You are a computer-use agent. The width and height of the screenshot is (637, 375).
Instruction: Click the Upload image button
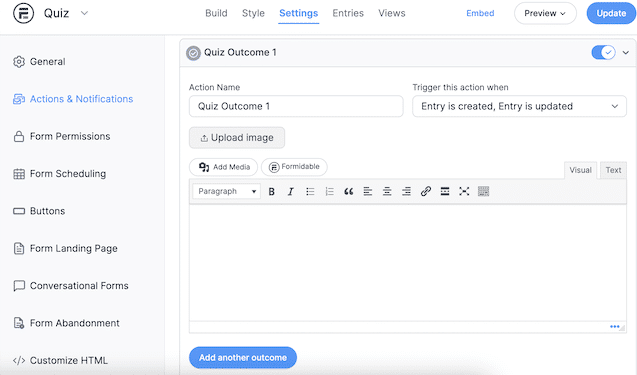pyautogui.click(x=237, y=138)
